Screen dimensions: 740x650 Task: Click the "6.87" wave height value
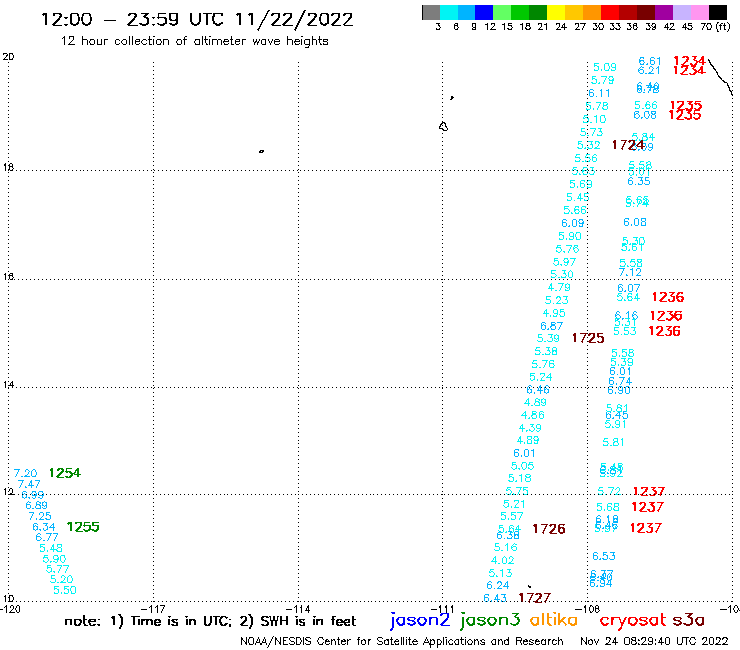(552, 326)
